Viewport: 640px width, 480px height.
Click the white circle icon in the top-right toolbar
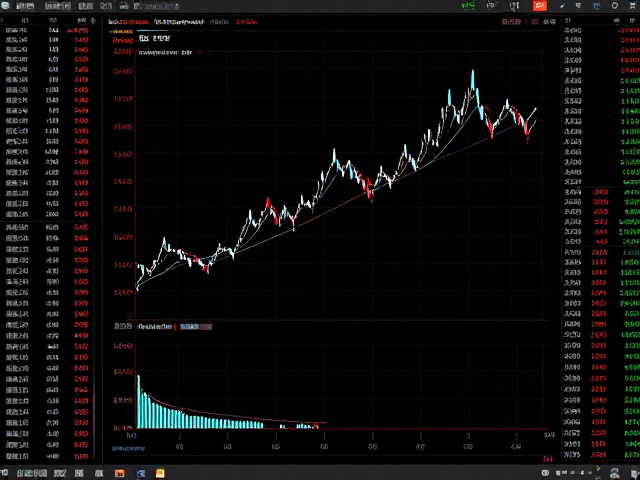615,6
